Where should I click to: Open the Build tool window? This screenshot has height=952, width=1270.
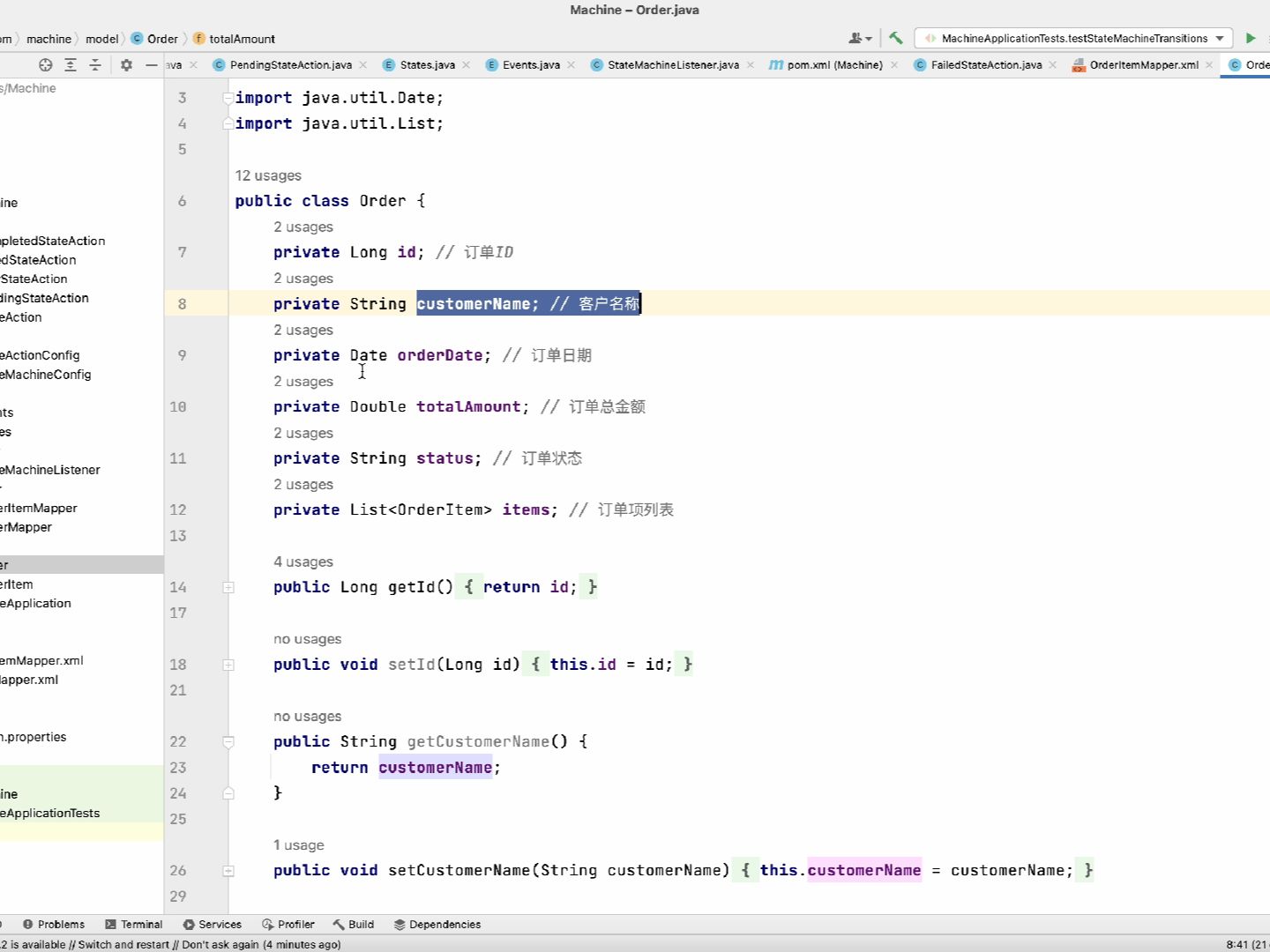353,925
